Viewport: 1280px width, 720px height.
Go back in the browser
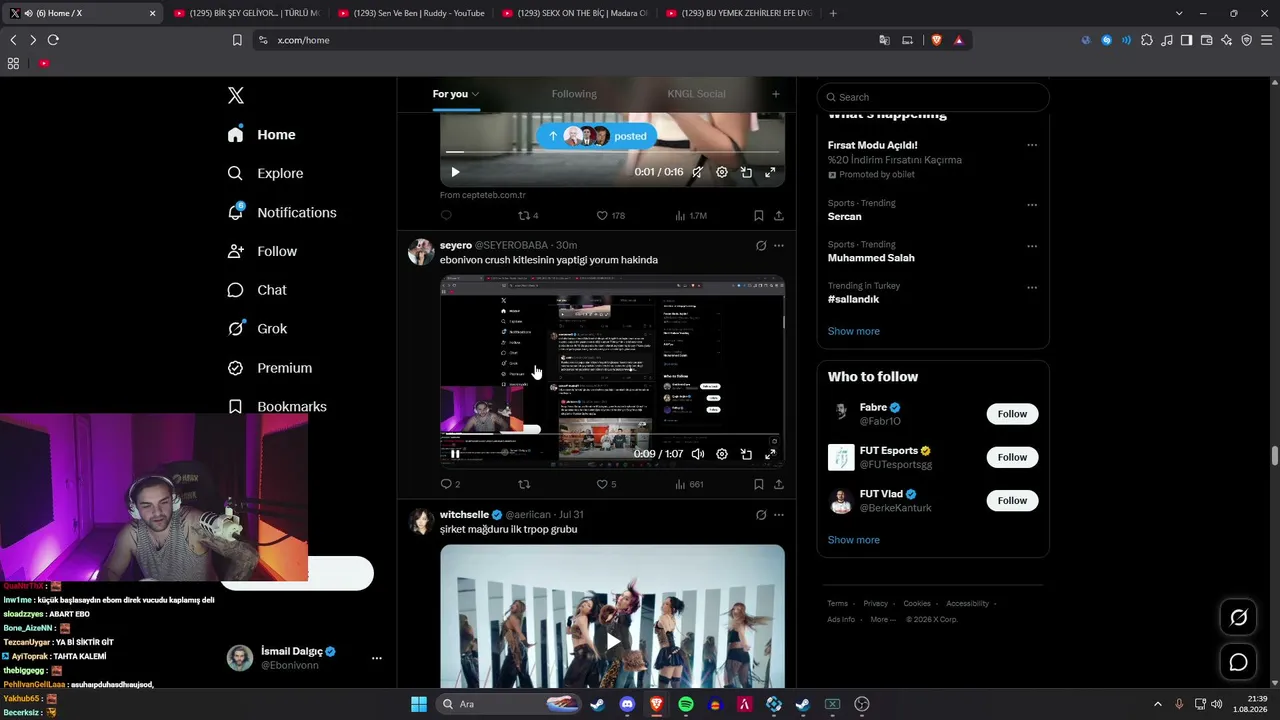(13, 40)
